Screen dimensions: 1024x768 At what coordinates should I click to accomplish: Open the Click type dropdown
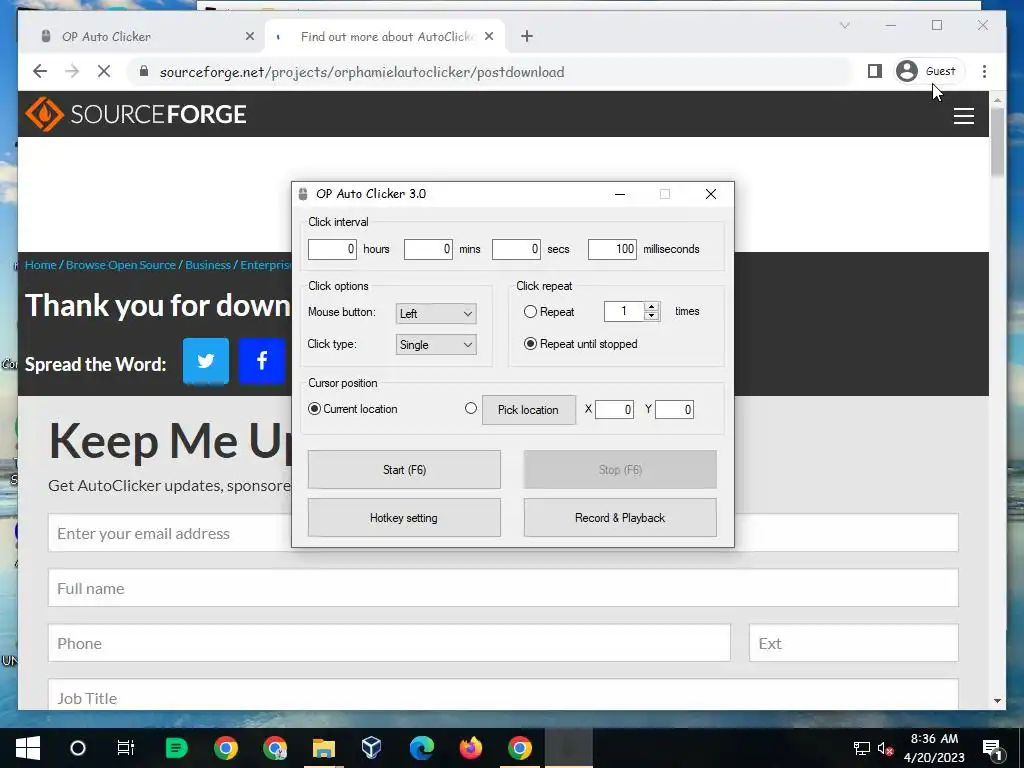[436, 345]
